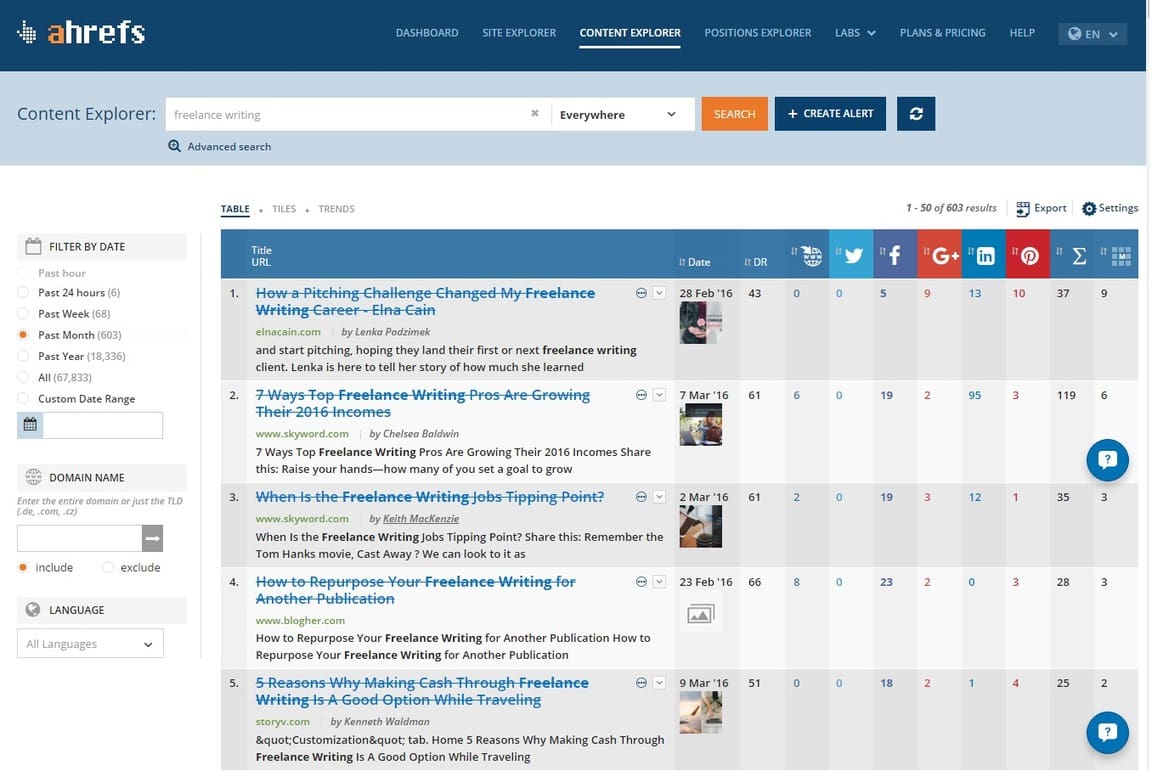Screen dimensions: 1152x771
Task: Click the refresh icon button beside Create Alert
Action: click(916, 114)
